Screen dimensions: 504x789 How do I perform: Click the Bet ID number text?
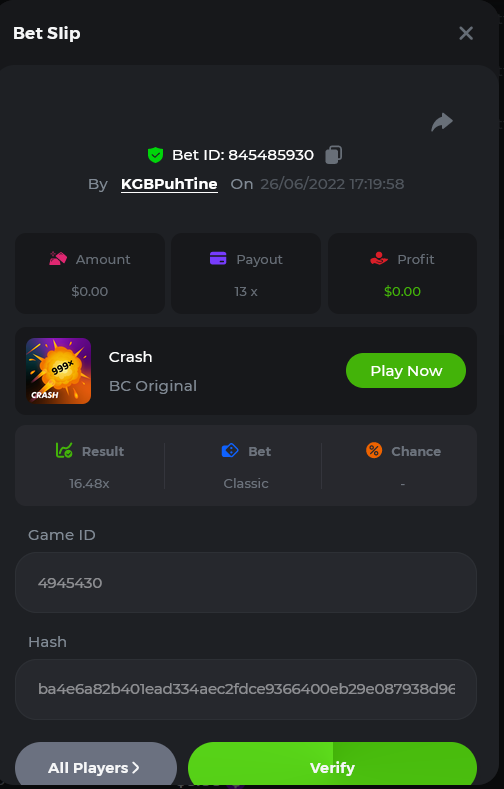point(271,155)
